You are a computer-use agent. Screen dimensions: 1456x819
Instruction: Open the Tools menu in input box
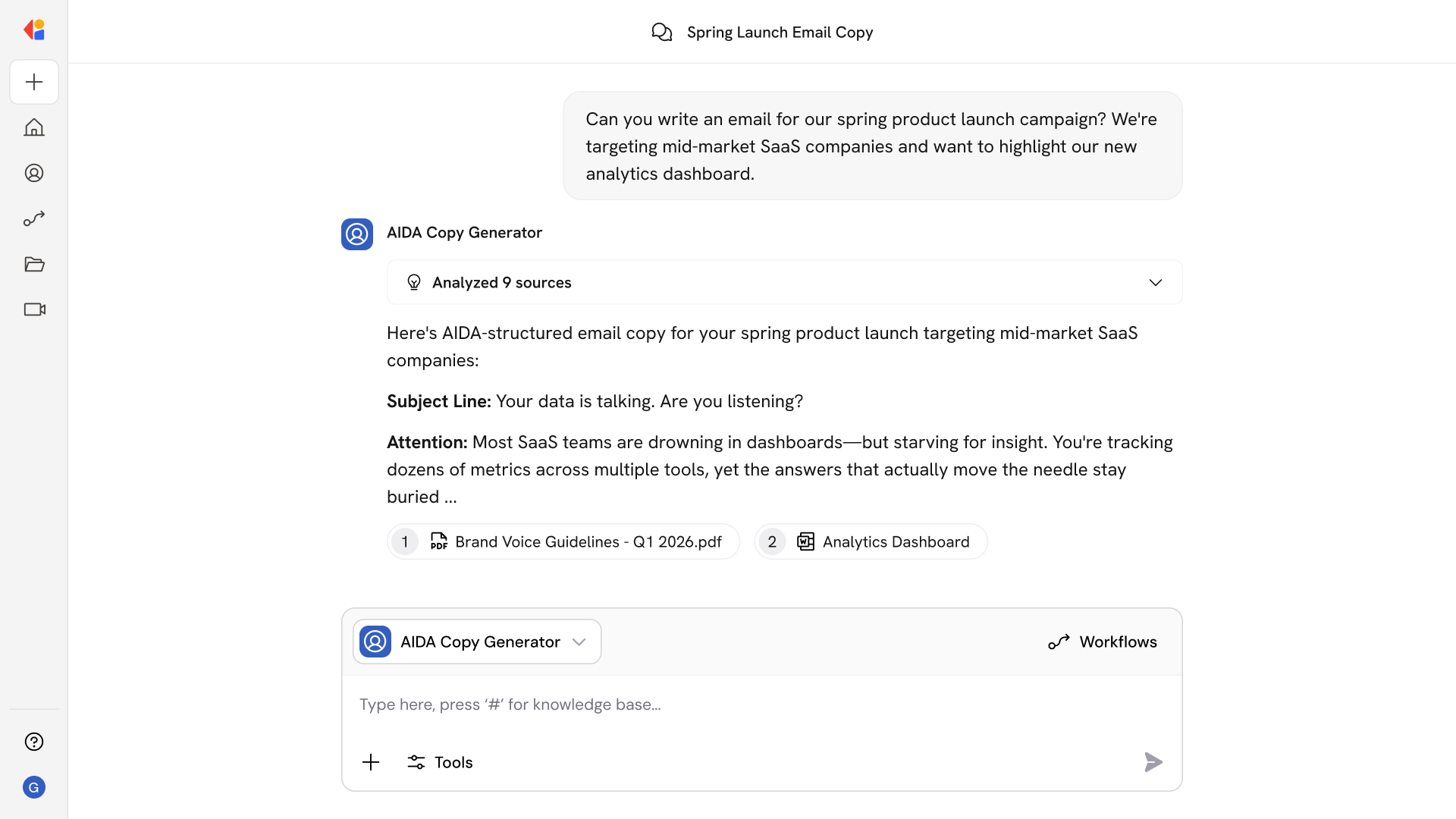(440, 762)
